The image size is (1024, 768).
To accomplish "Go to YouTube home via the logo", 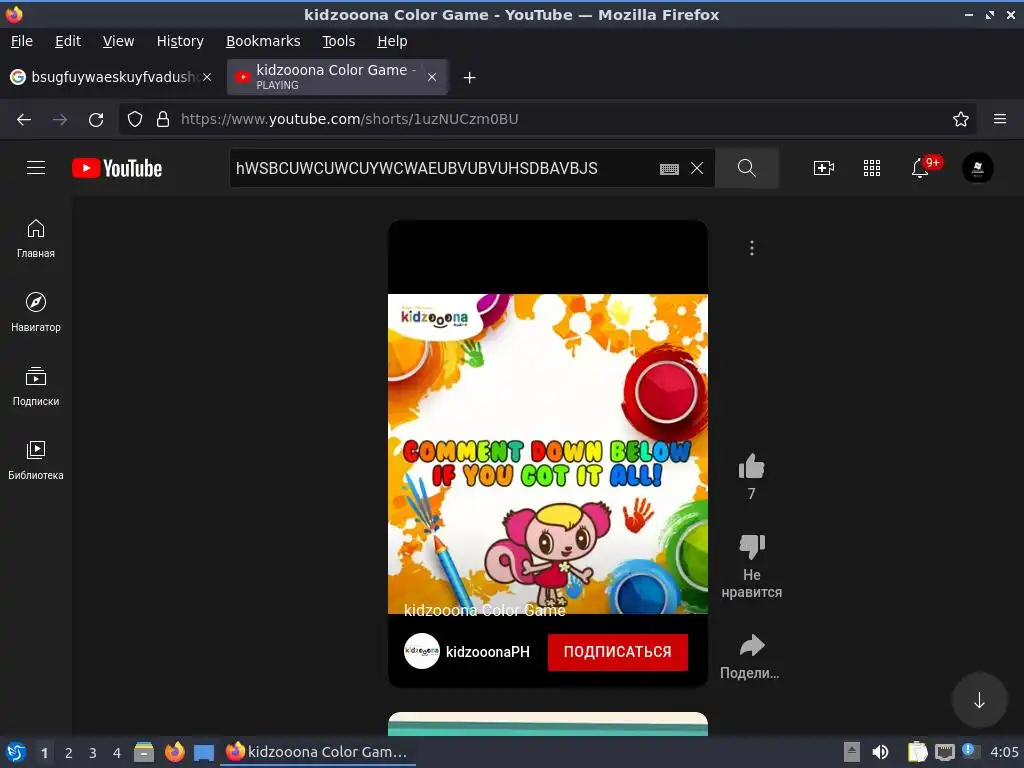I will (117, 168).
